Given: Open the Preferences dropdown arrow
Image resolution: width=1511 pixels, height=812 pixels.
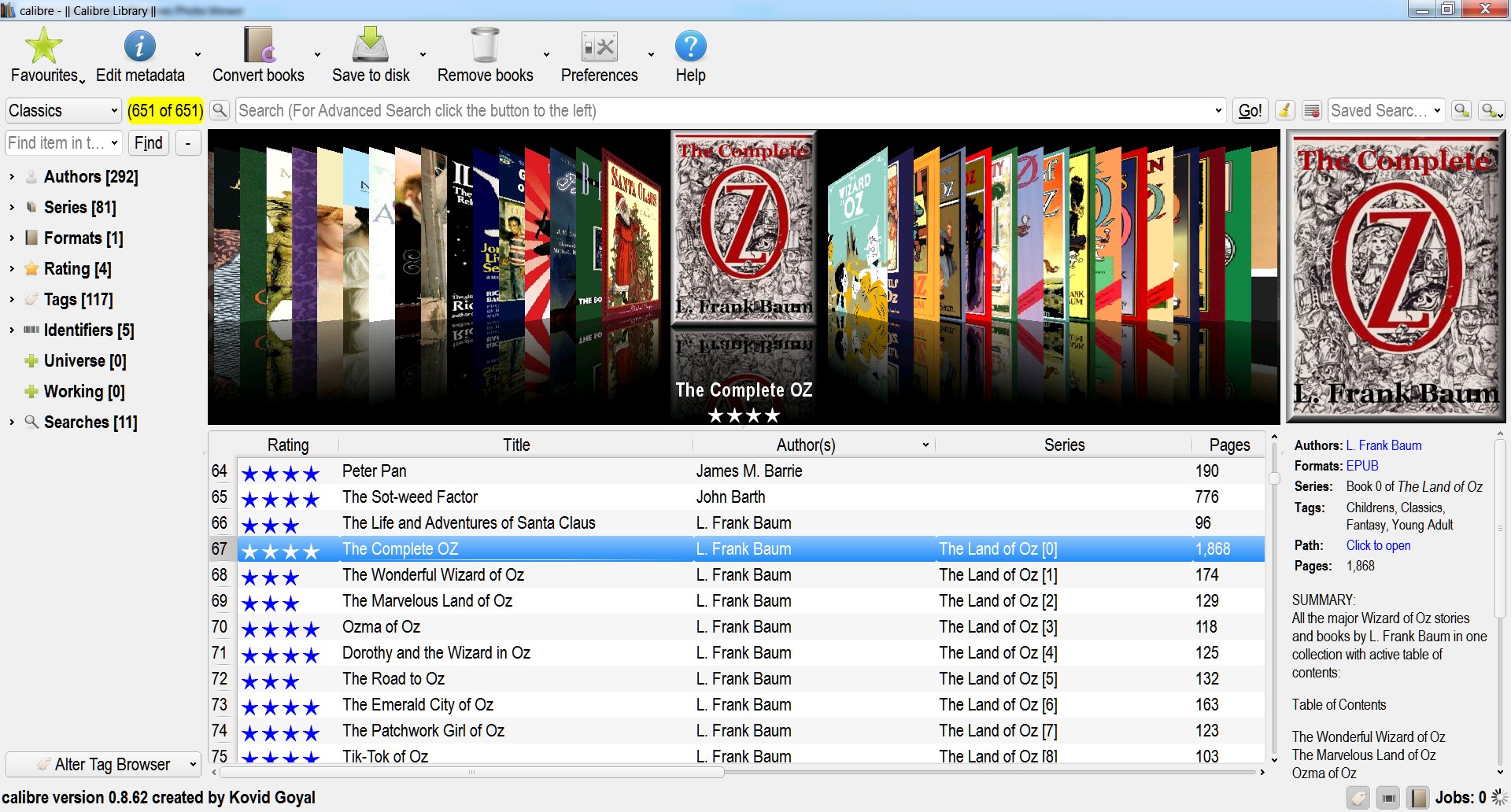Looking at the screenshot, I should click(651, 54).
